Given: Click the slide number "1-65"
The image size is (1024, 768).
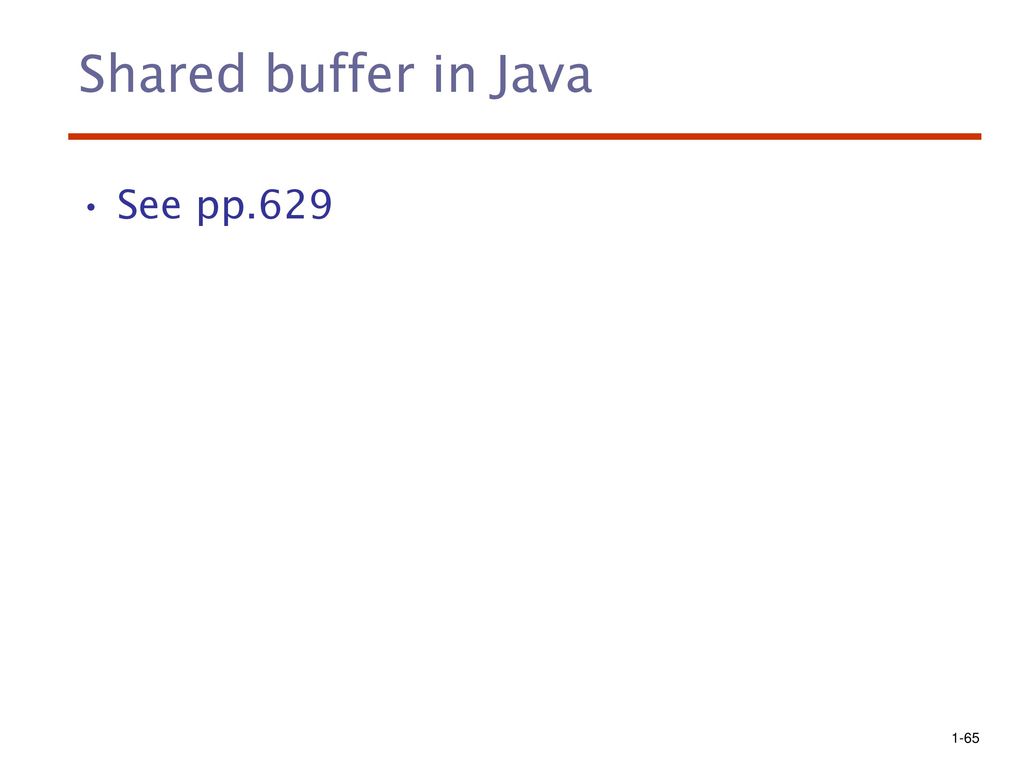Looking at the screenshot, I should pos(965,738).
